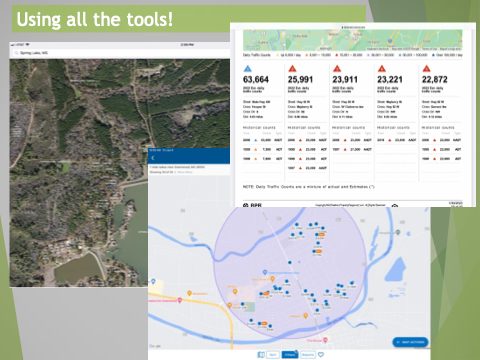Tap the blue Greenwood Market Place pin
The width and height of the screenshot is (480, 360).
[265, 272]
